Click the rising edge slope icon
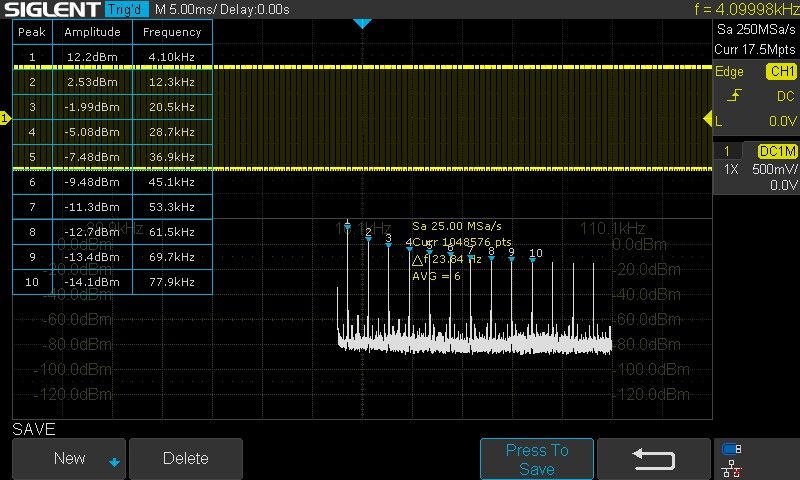 [734, 95]
